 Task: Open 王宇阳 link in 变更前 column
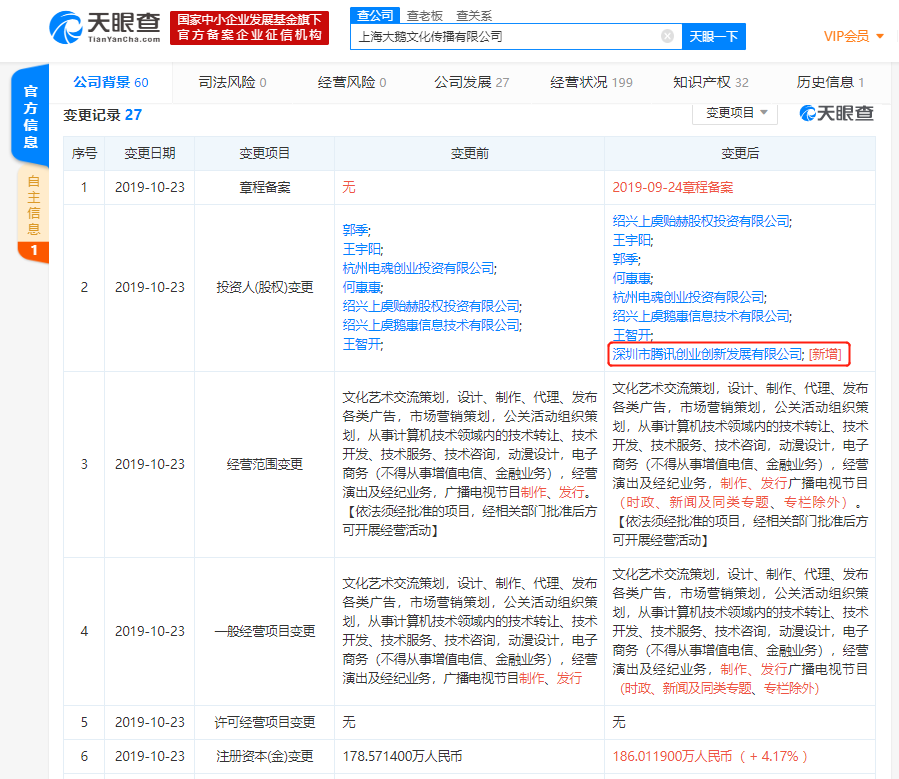(x=362, y=249)
